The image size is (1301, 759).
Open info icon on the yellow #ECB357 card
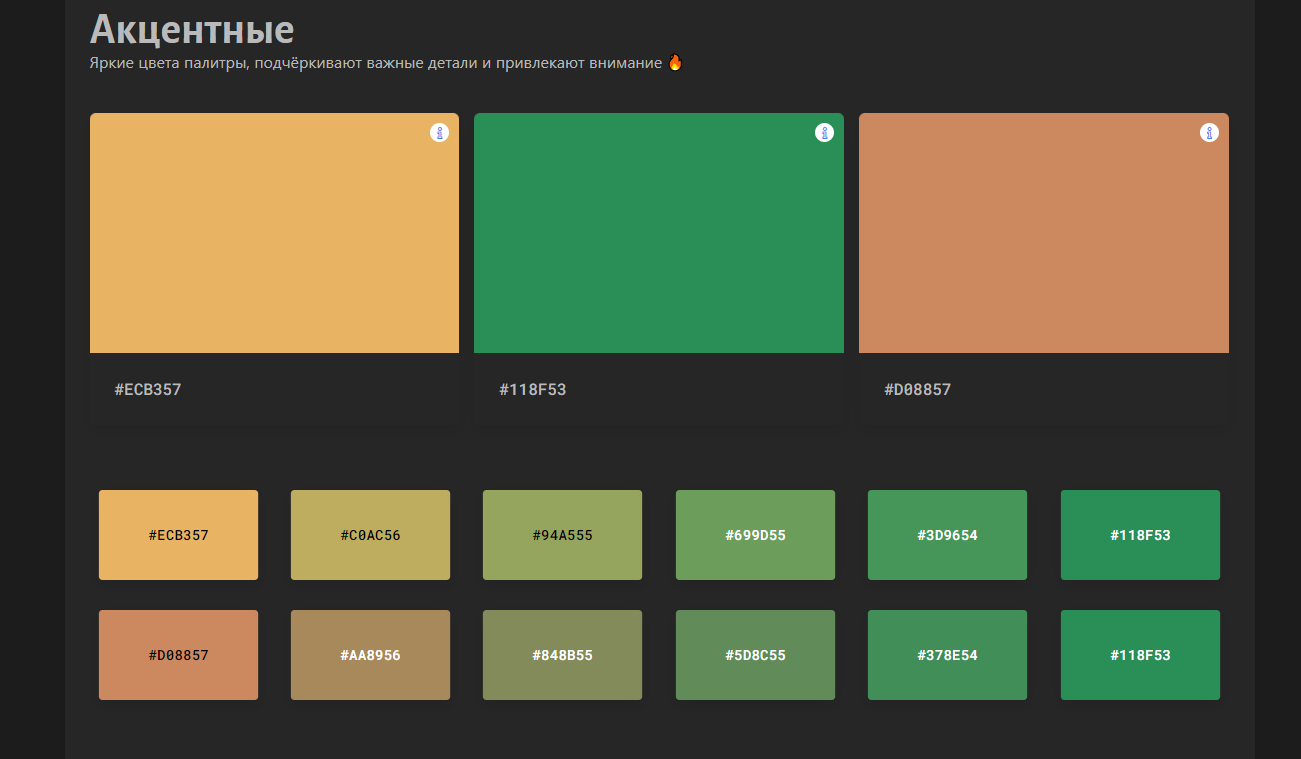[439, 132]
